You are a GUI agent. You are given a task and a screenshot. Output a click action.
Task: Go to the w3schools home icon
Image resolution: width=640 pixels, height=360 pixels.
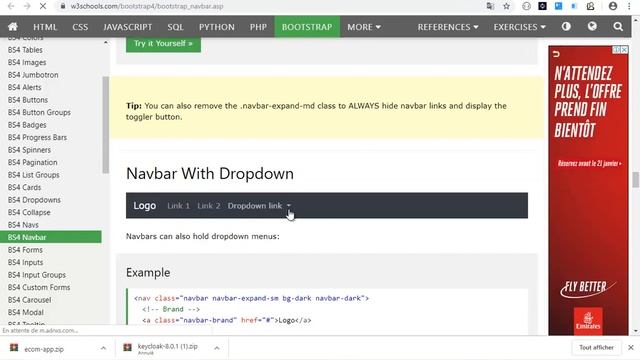(13, 27)
